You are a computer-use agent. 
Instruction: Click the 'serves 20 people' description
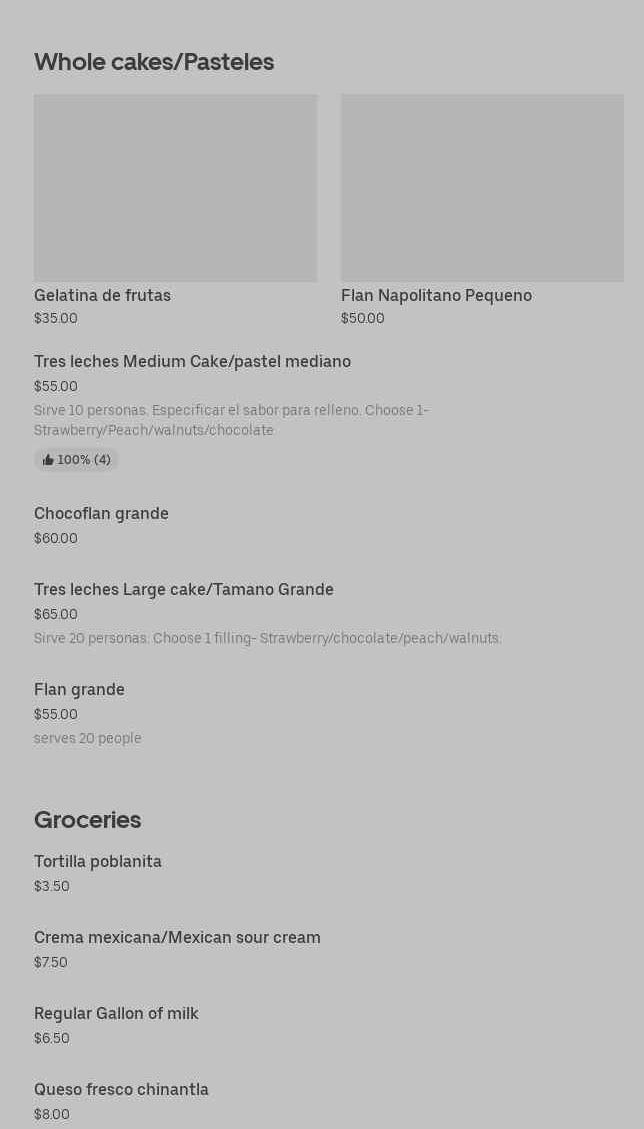pyautogui.click(x=87, y=738)
